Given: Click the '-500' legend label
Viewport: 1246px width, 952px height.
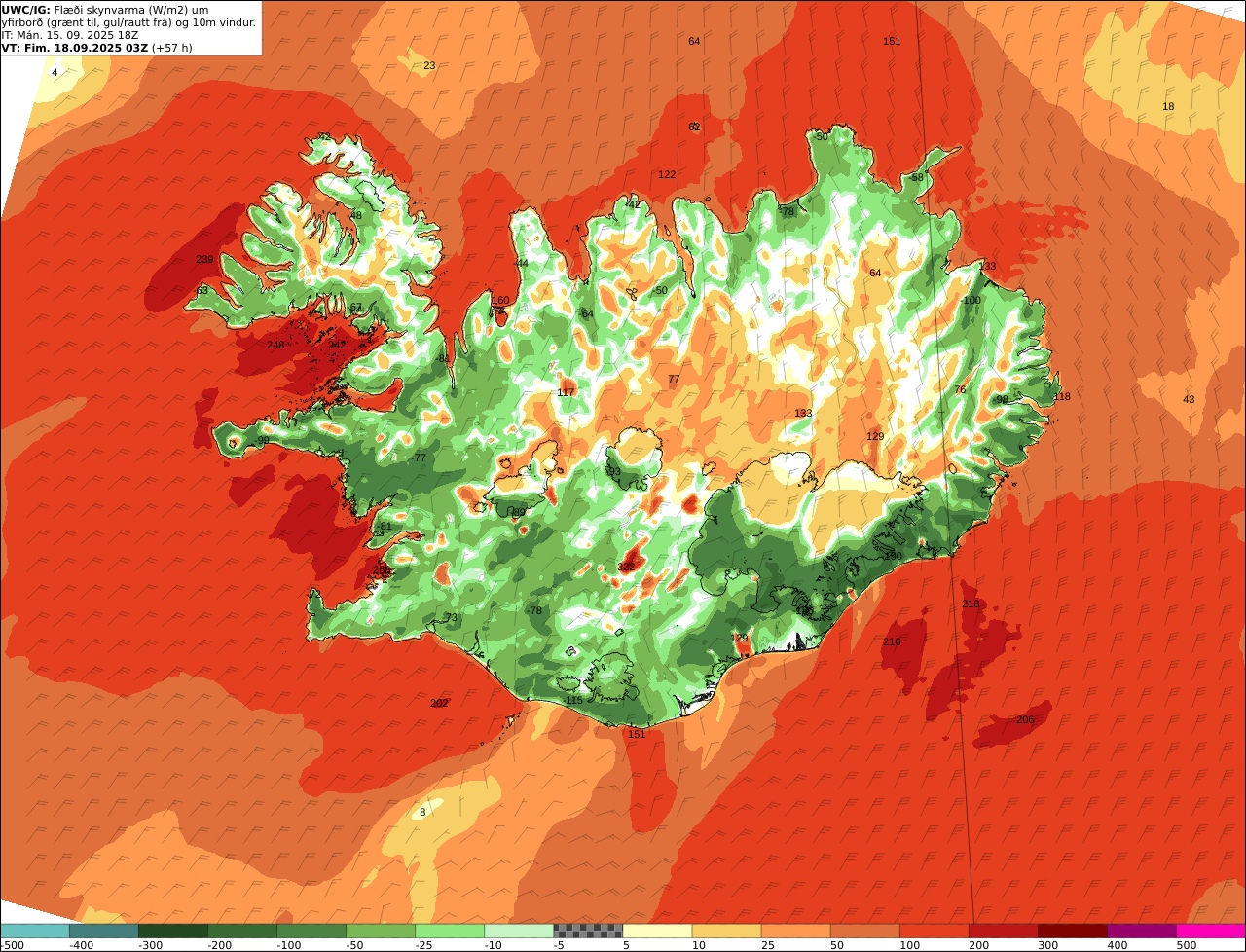Looking at the screenshot, I should tap(11, 945).
